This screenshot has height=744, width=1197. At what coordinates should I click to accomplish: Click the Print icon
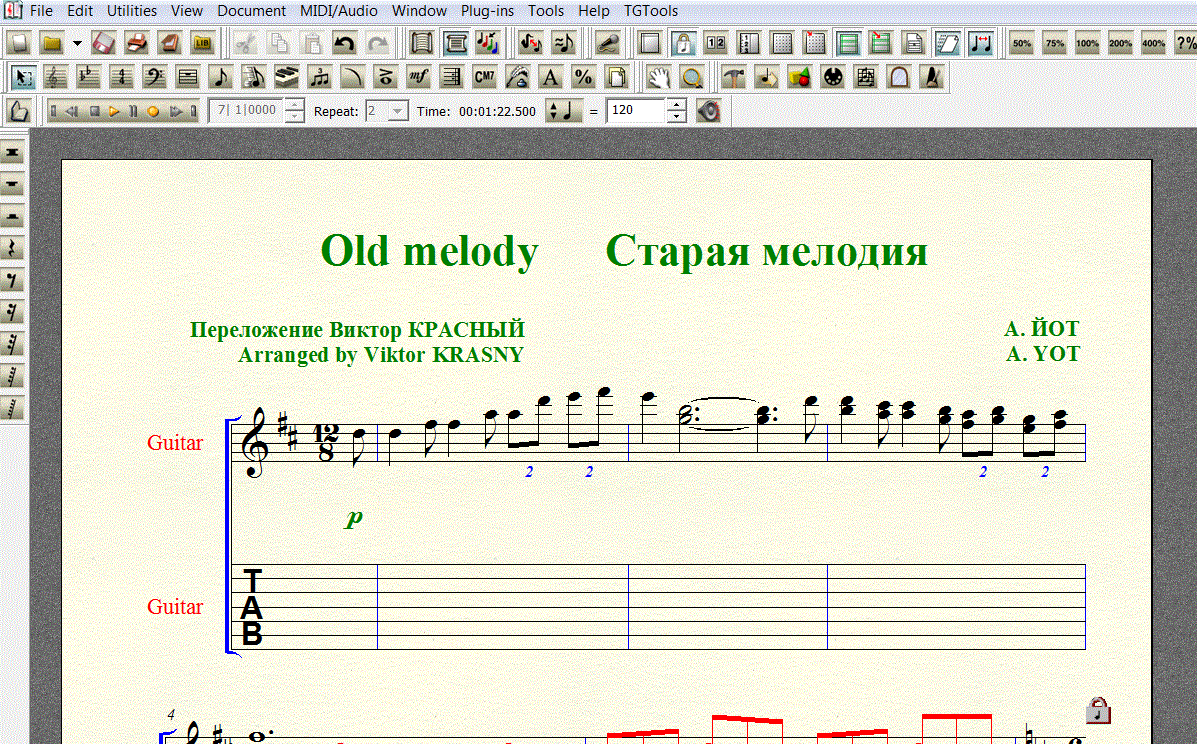[x=136, y=43]
